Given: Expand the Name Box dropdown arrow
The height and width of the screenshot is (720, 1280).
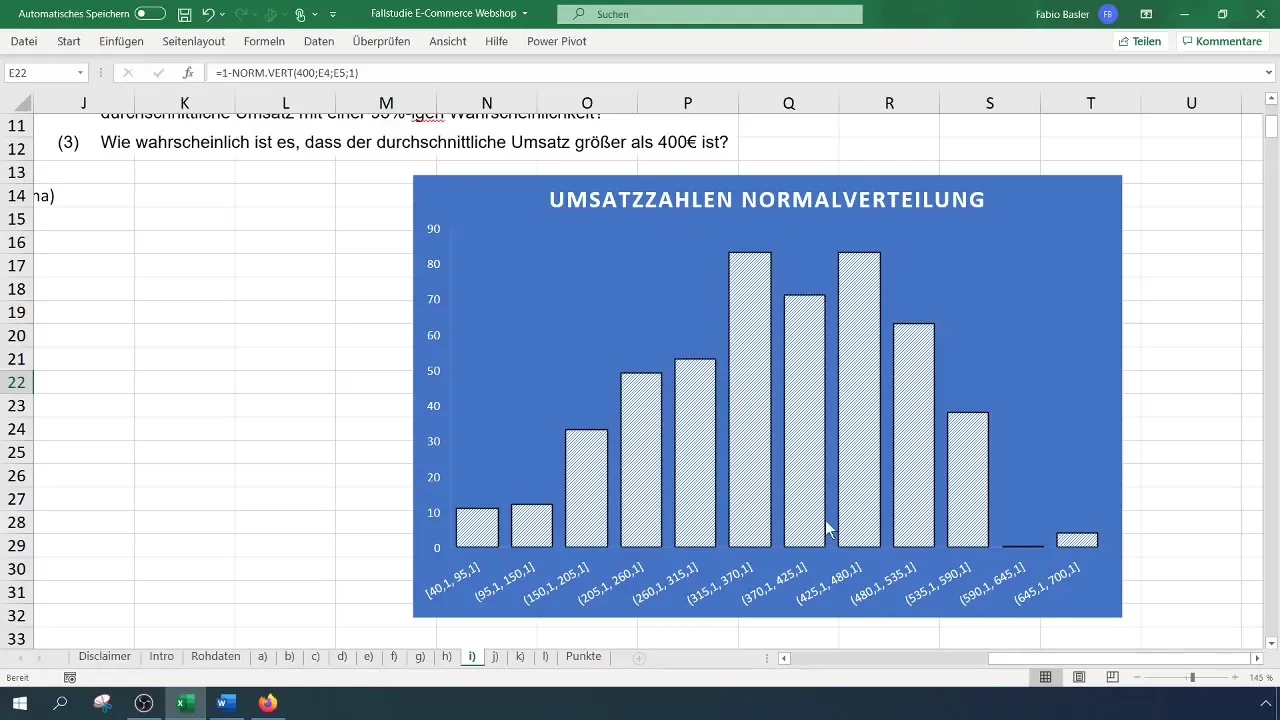Looking at the screenshot, I should (x=80, y=73).
